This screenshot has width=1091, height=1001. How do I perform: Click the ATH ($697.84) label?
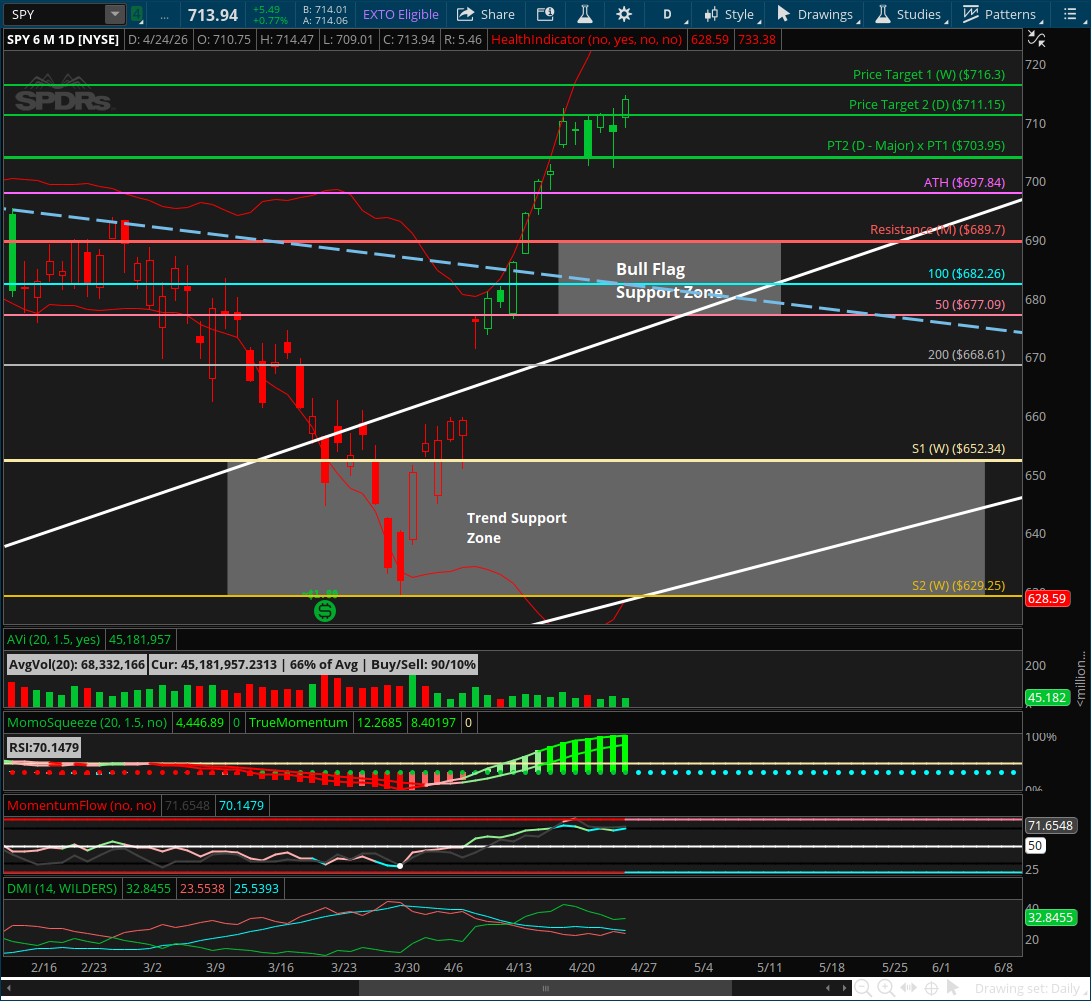pyautogui.click(x=964, y=182)
